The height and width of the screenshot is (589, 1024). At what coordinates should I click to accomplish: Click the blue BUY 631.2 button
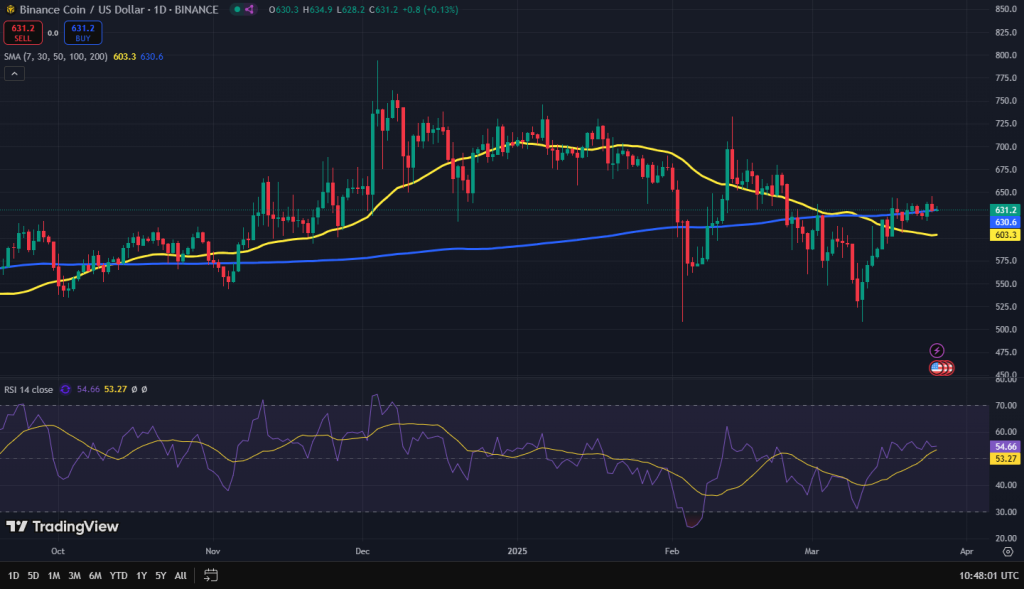click(x=83, y=33)
